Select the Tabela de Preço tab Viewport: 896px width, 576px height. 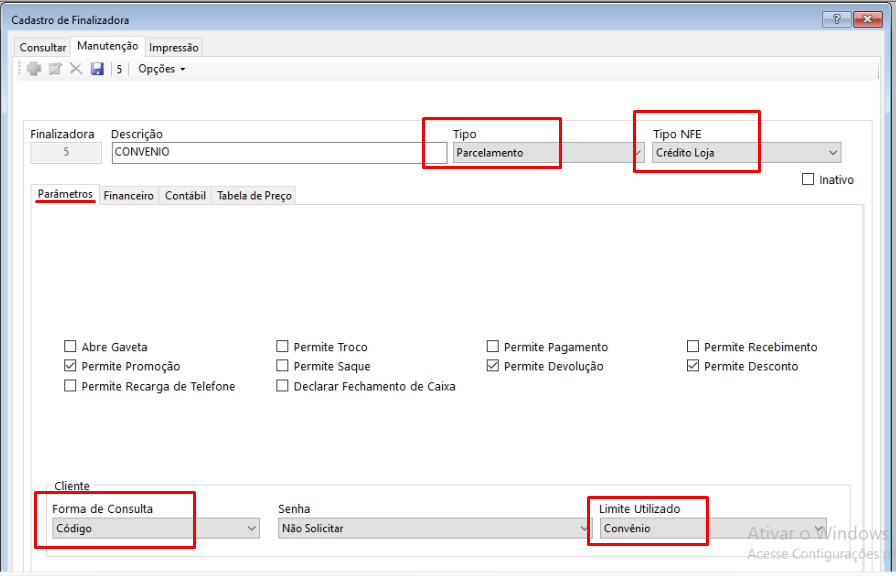[x=254, y=196]
